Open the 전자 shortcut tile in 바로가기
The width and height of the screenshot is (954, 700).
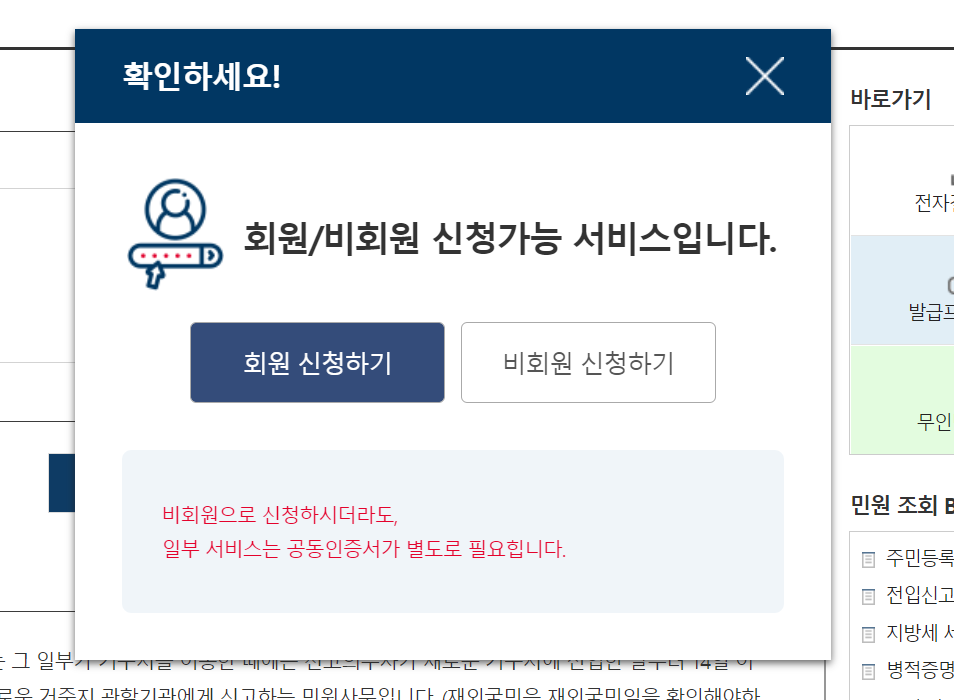pos(902,181)
